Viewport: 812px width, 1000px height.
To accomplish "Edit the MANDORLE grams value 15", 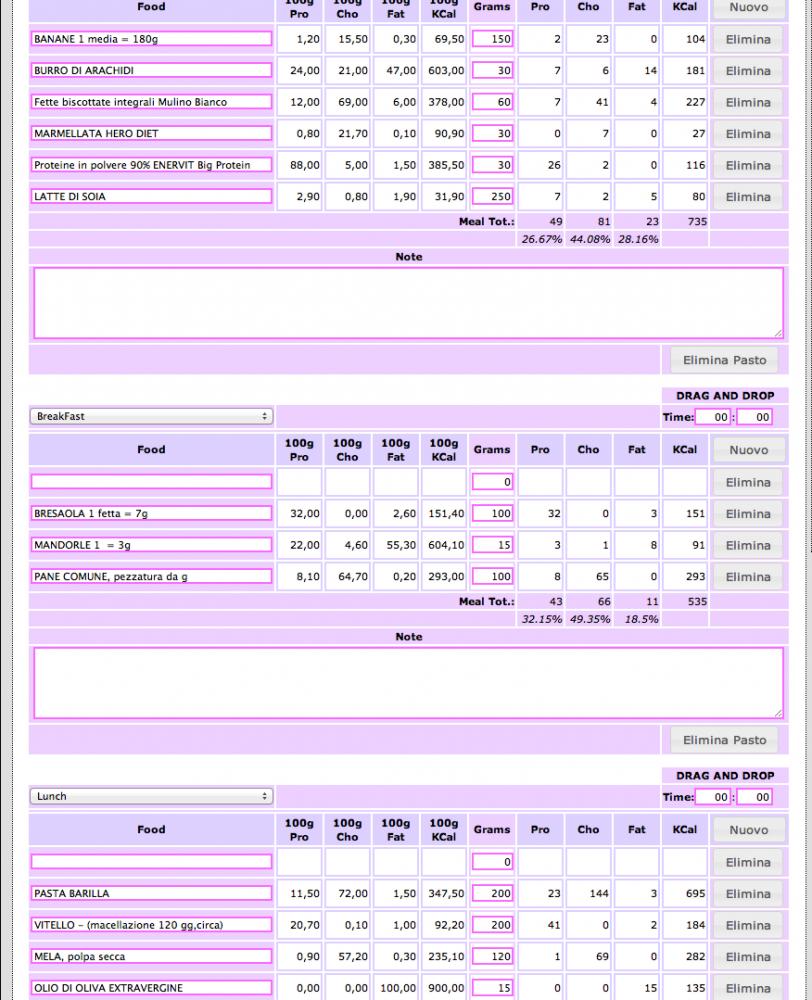I will (x=492, y=545).
